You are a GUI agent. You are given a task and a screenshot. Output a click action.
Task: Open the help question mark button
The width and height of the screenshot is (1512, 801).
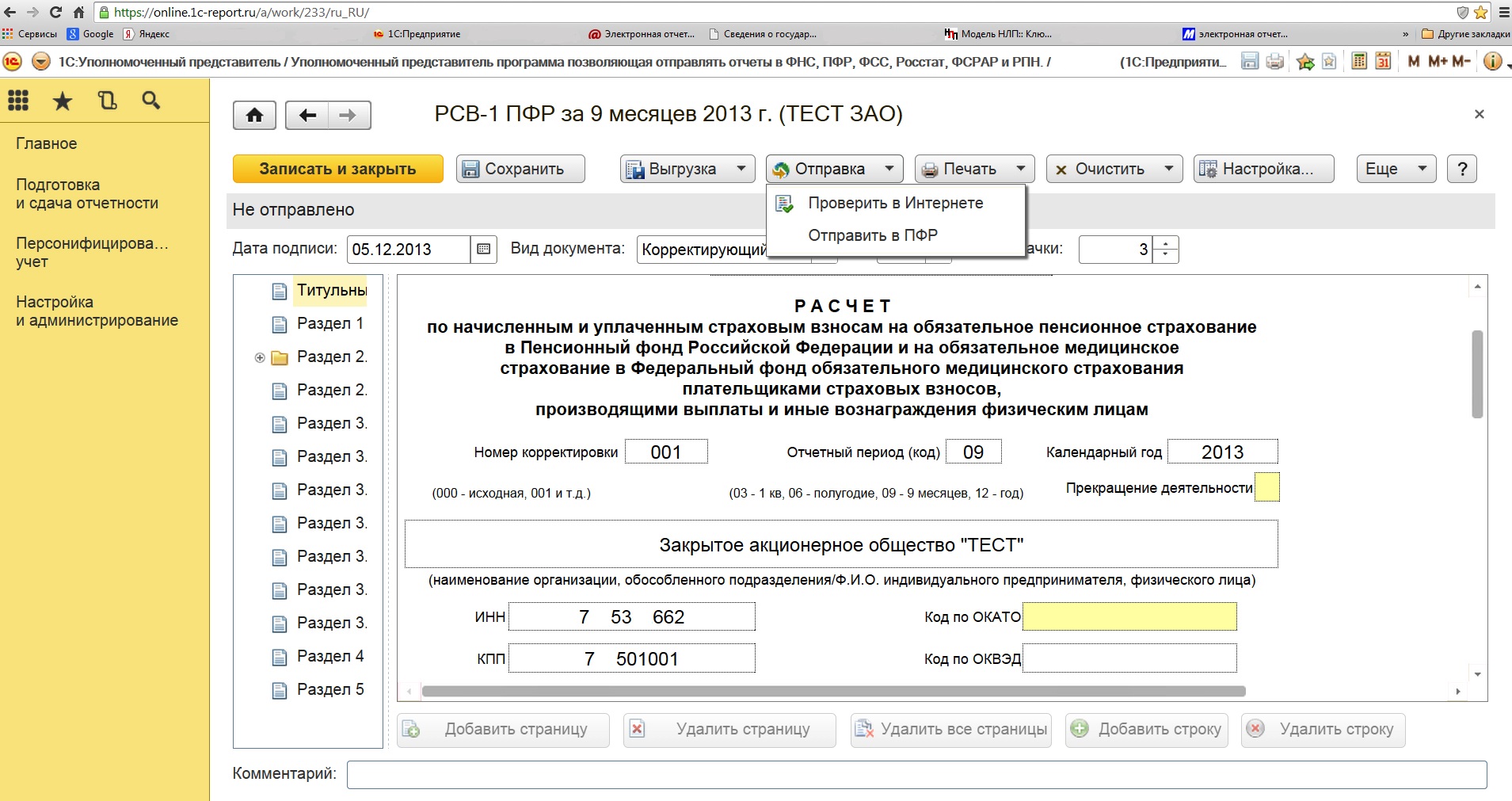(1462, 169)
